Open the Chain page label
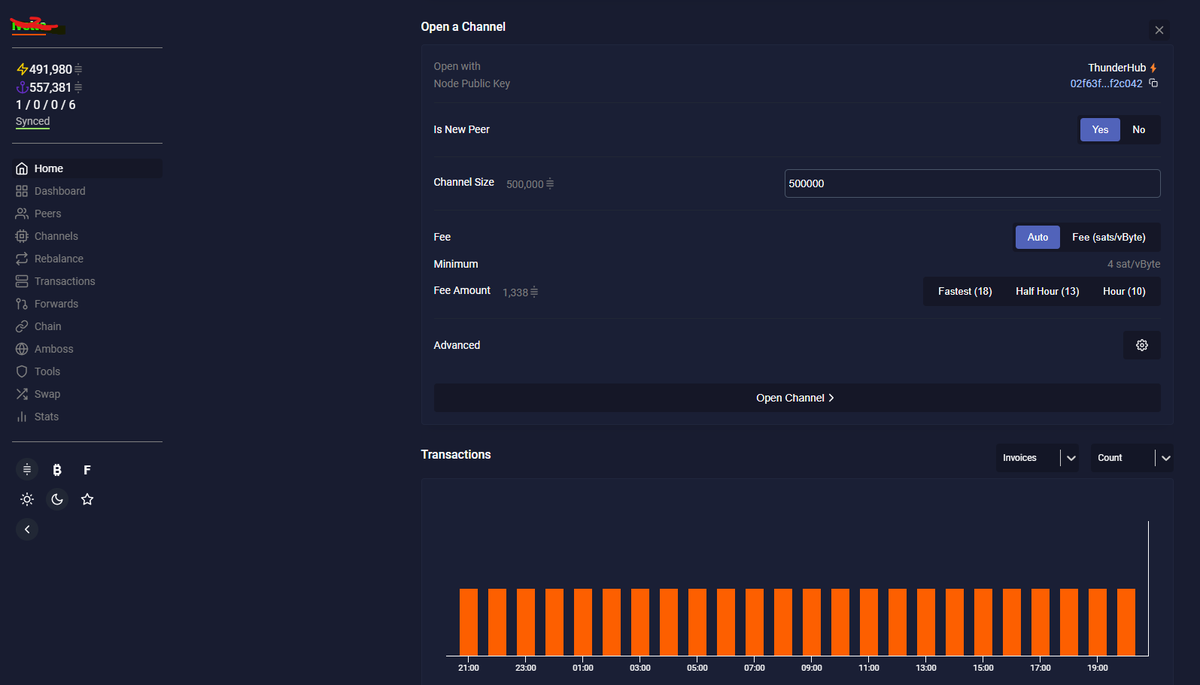Viewport: 1200px width, 685px height. pyautogui.click(x=48, y=326)
